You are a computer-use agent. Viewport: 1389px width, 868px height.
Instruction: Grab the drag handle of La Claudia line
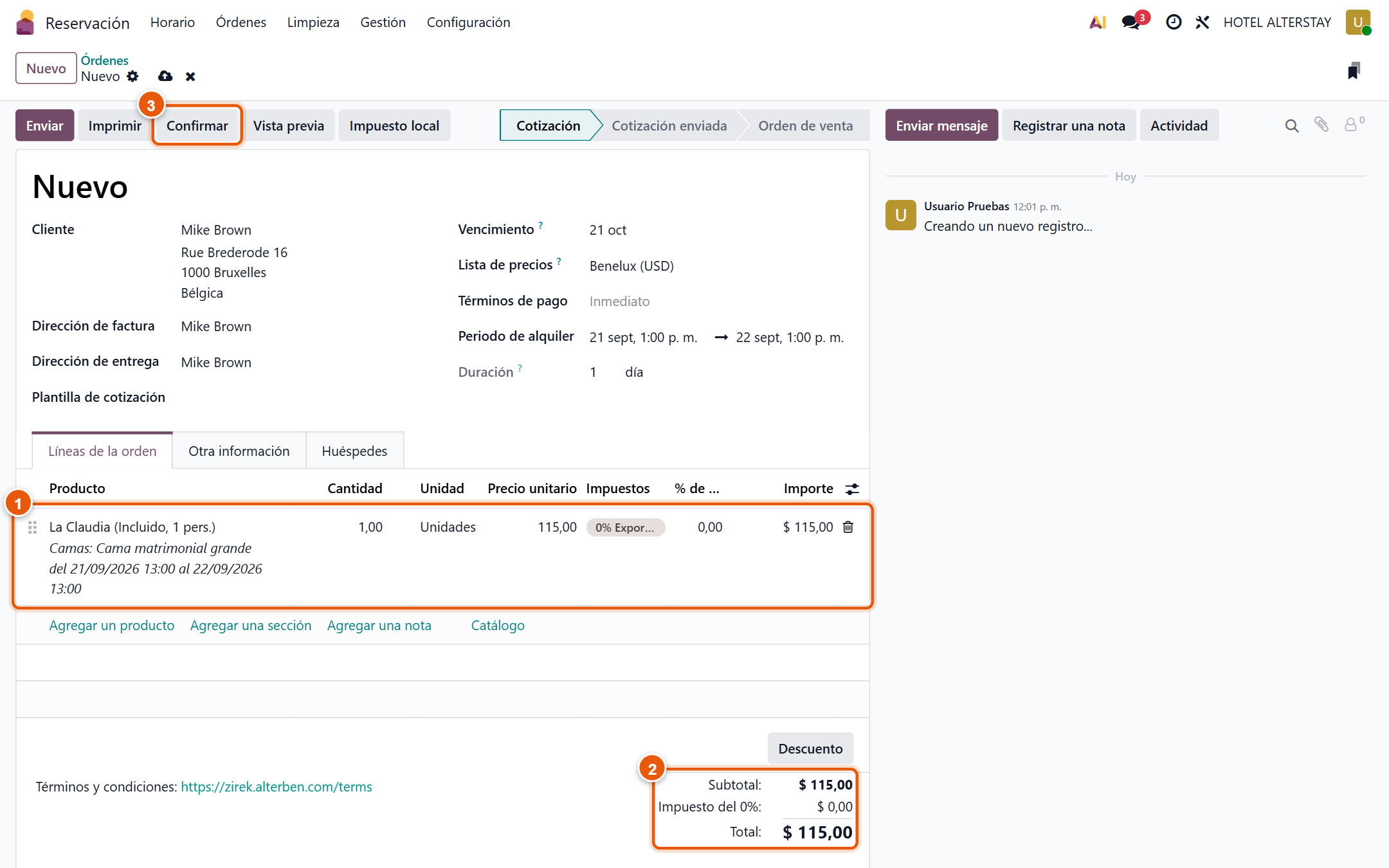(x=32, y=527)
